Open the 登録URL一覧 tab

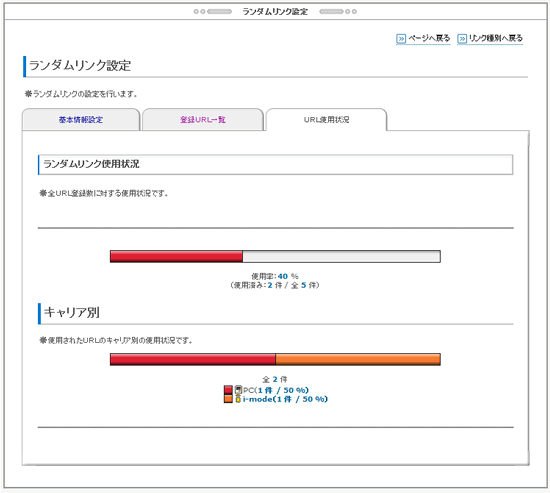[203, 120]
